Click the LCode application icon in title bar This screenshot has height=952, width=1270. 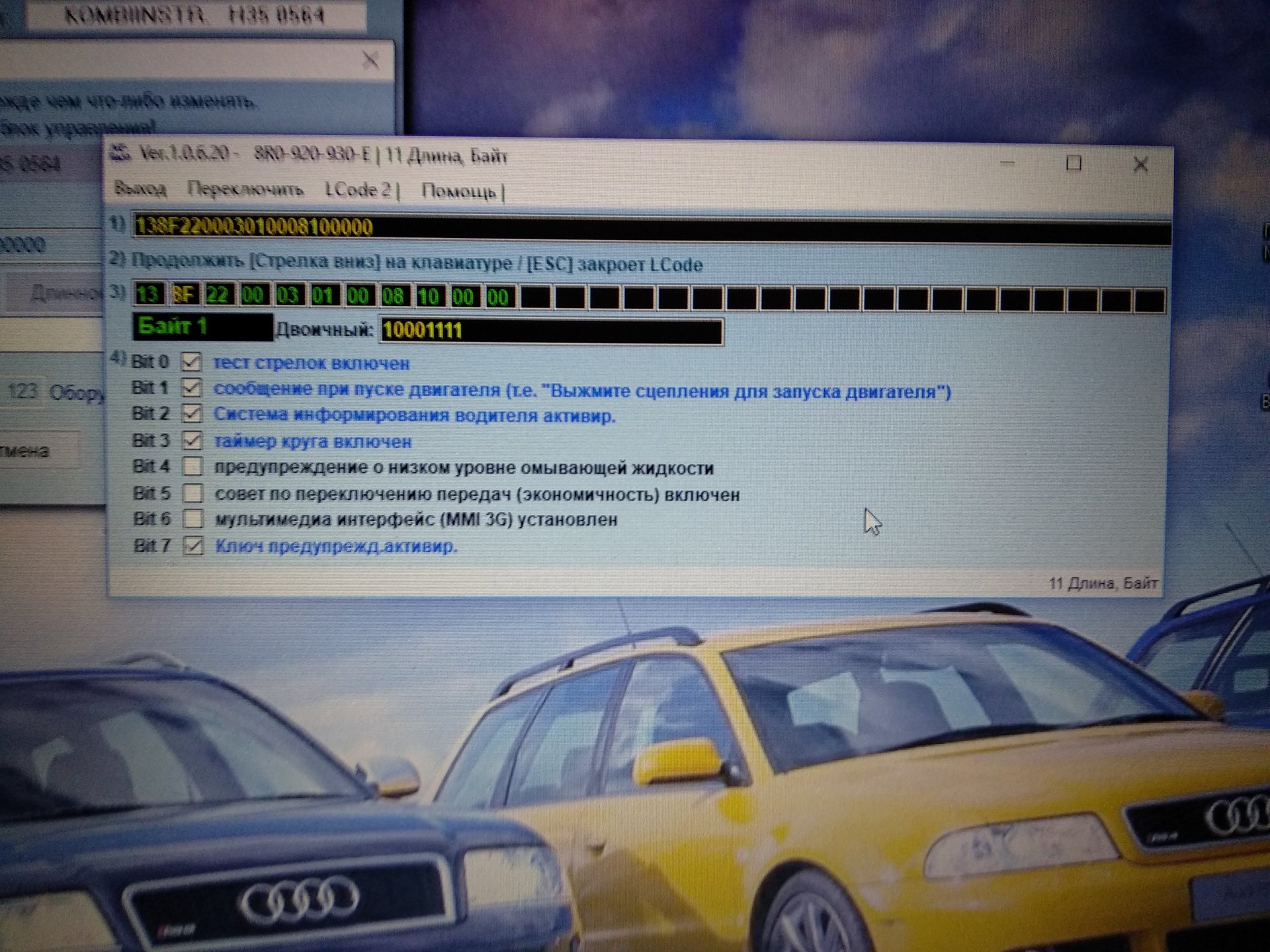coord(121,153)
